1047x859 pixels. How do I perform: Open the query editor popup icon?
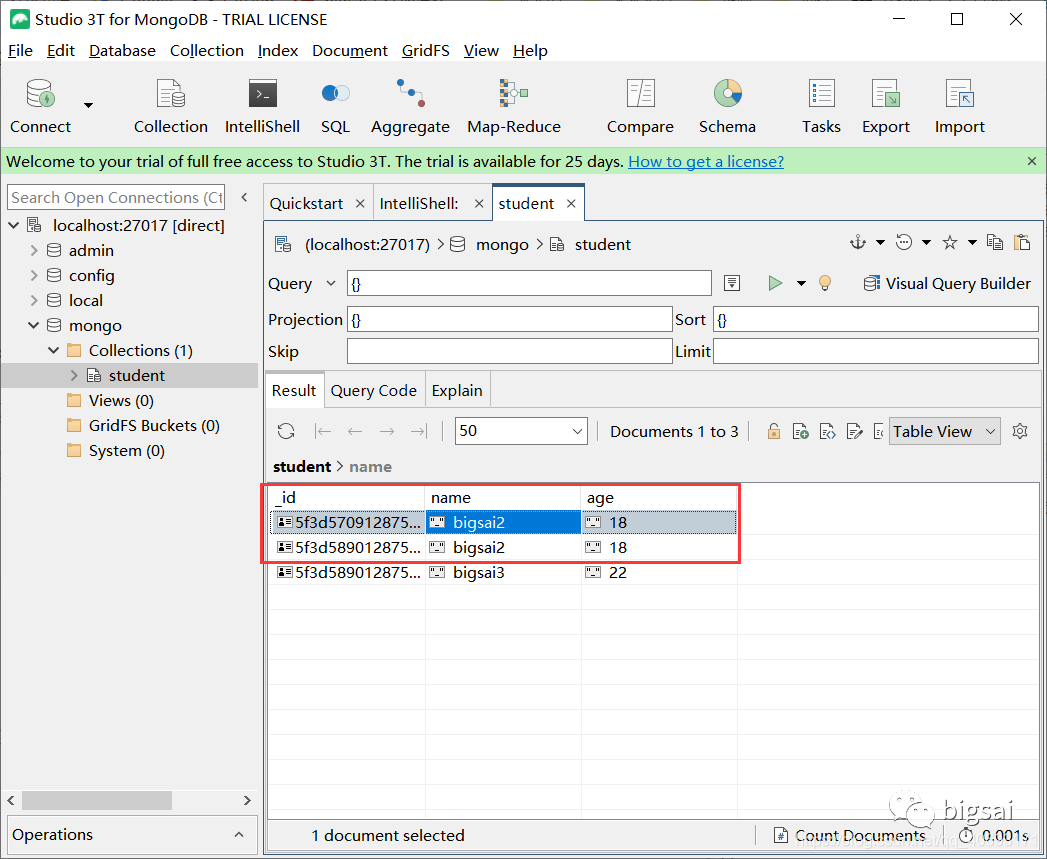coord(732,283)
